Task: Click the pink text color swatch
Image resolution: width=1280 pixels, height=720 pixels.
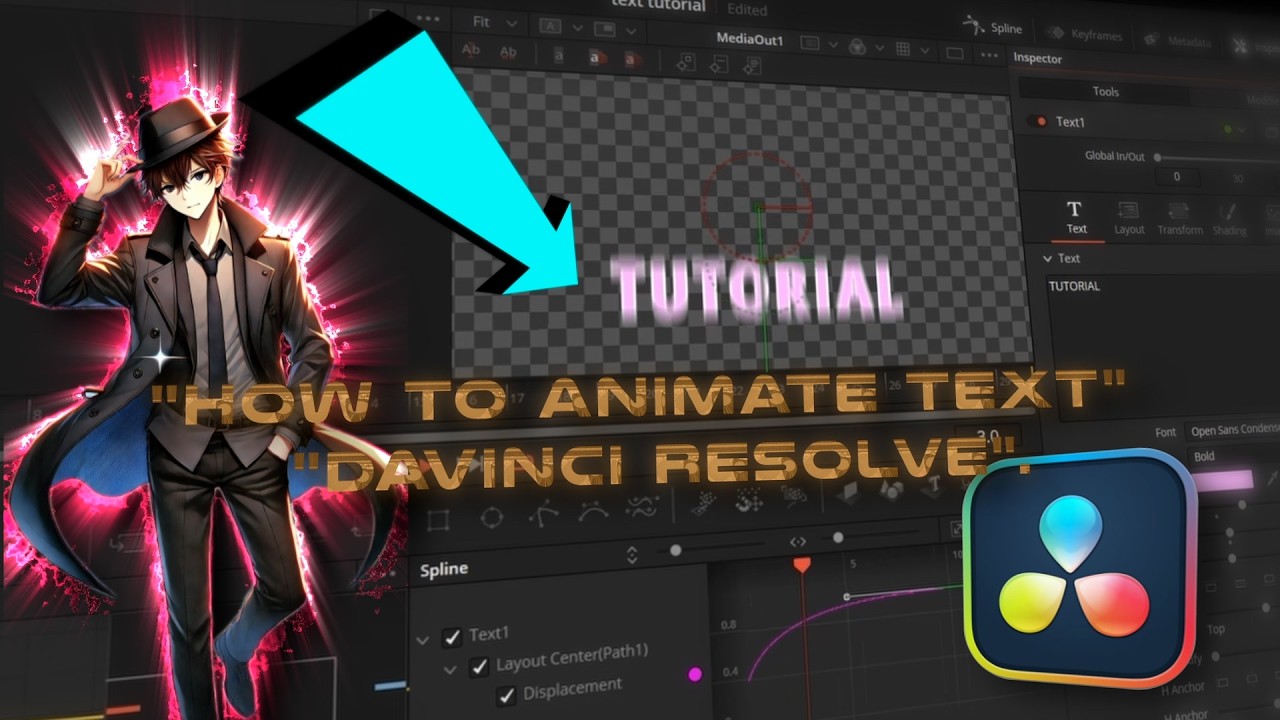Action: point(1222,480)
